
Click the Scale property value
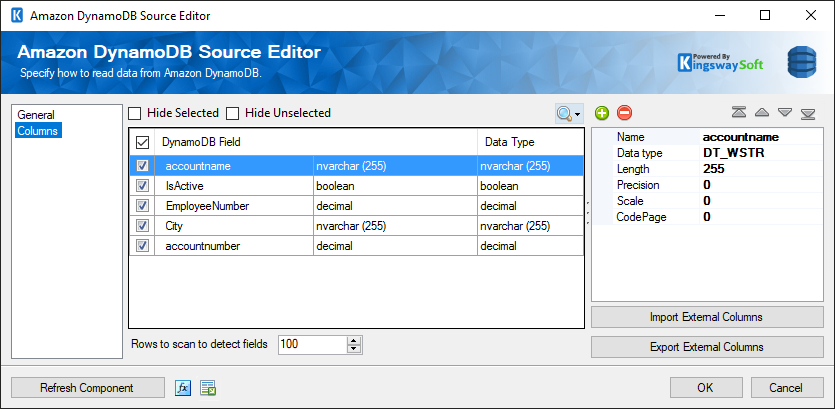(x=761, y=201)
